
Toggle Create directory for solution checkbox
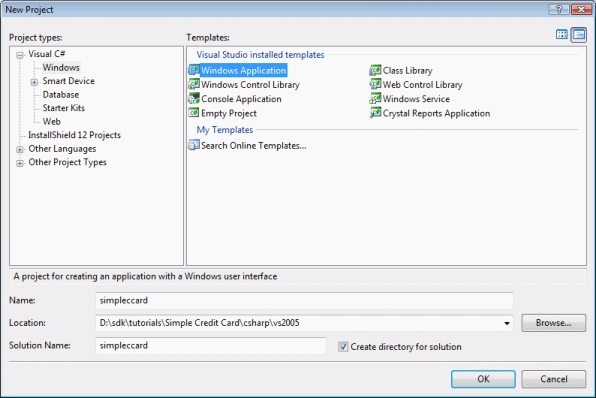343,346
